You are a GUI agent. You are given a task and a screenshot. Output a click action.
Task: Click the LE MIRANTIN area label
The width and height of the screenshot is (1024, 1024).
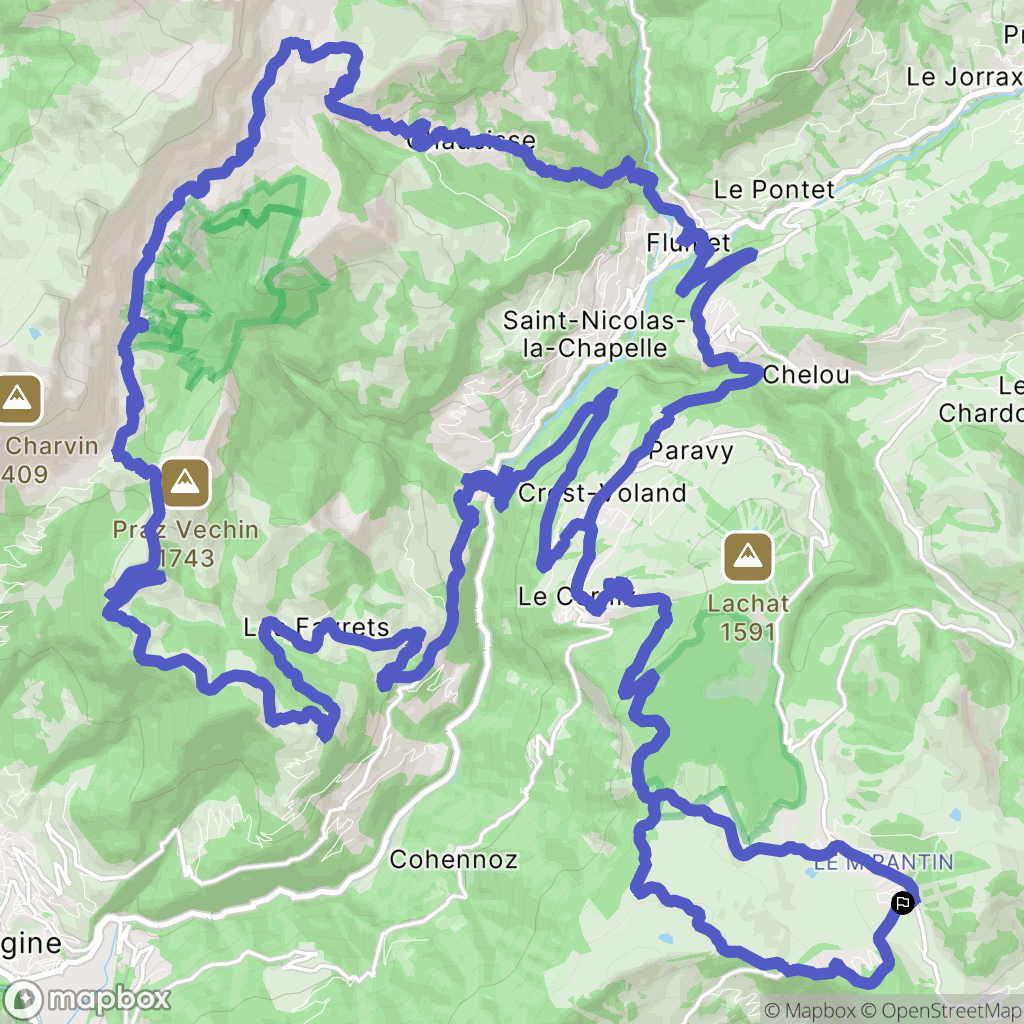(x=883, y=863)
